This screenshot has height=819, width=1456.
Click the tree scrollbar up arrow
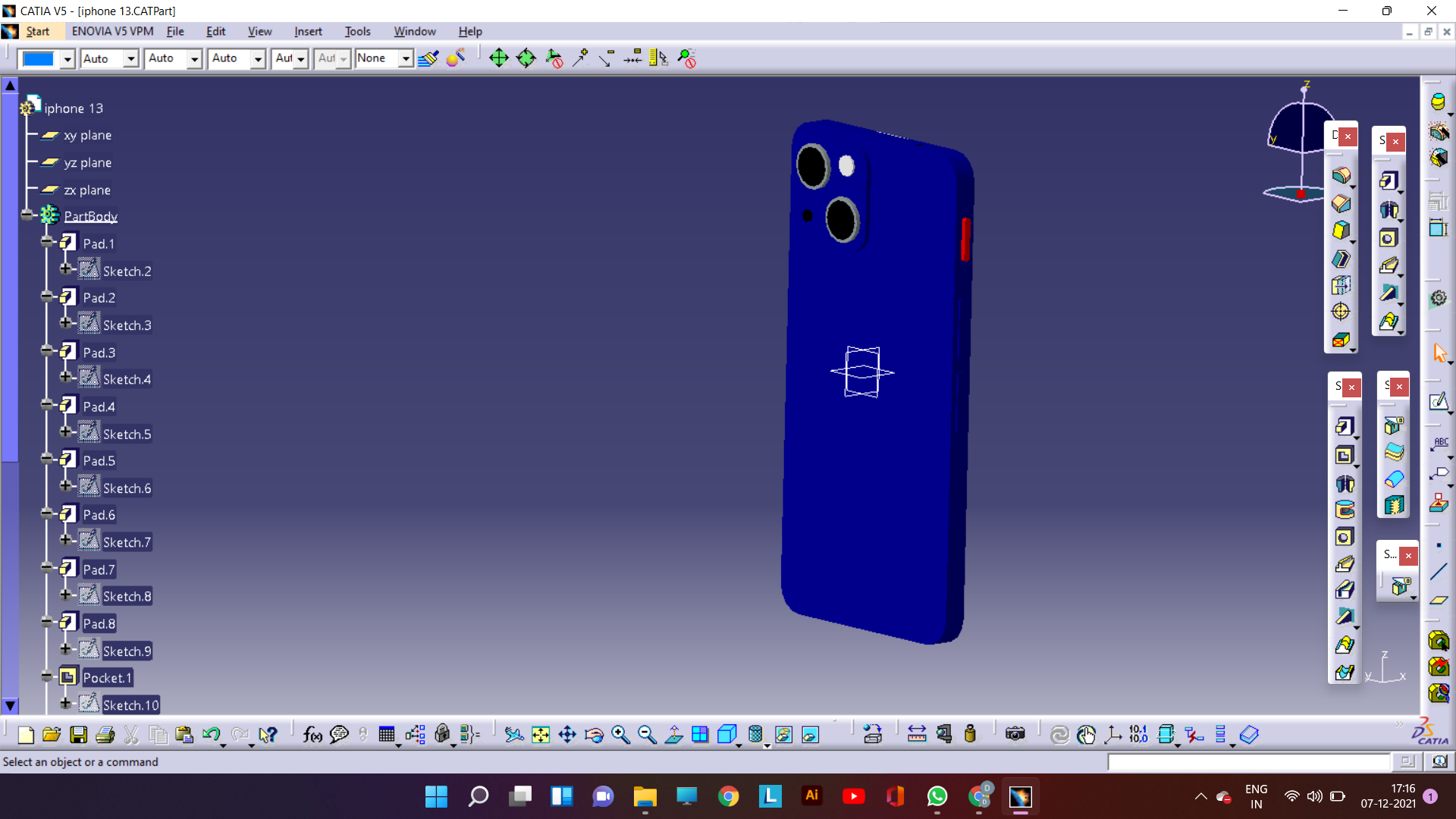[10, 86]
